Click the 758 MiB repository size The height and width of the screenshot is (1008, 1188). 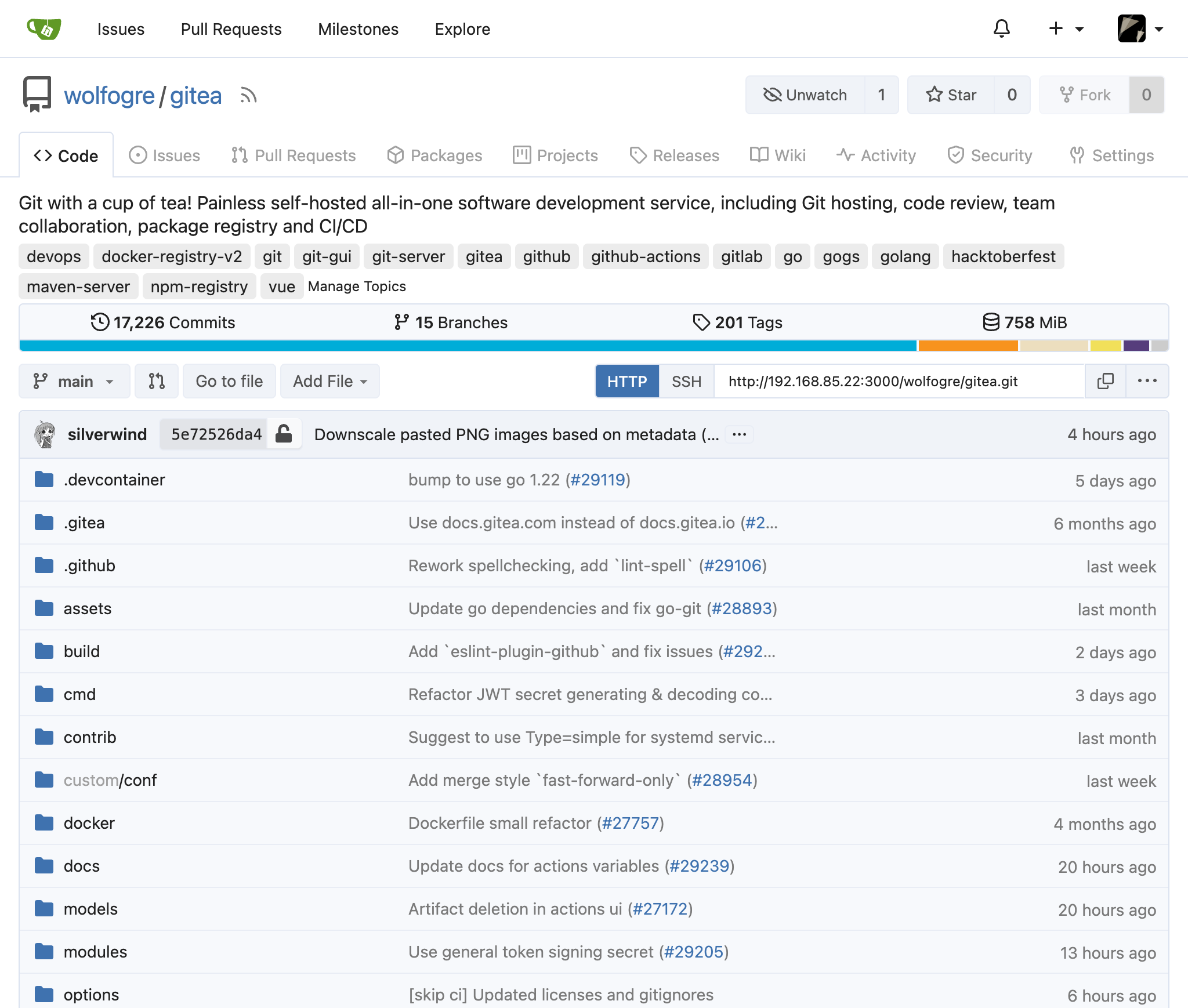(1025, 322)
